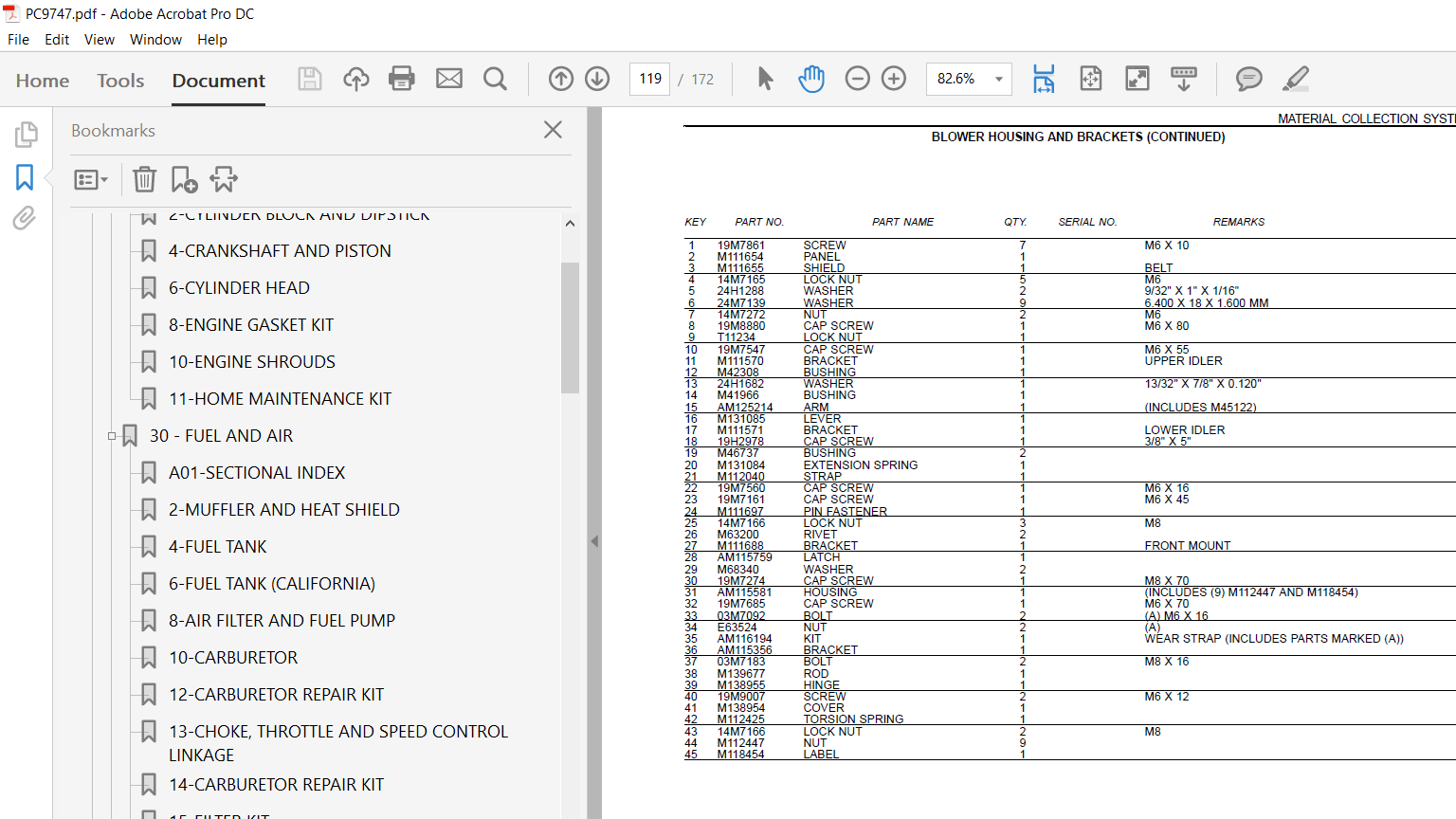Click the bookmarks panel scrollbar thumb
The image size is (1456, 819).
[x=570, y=327]
